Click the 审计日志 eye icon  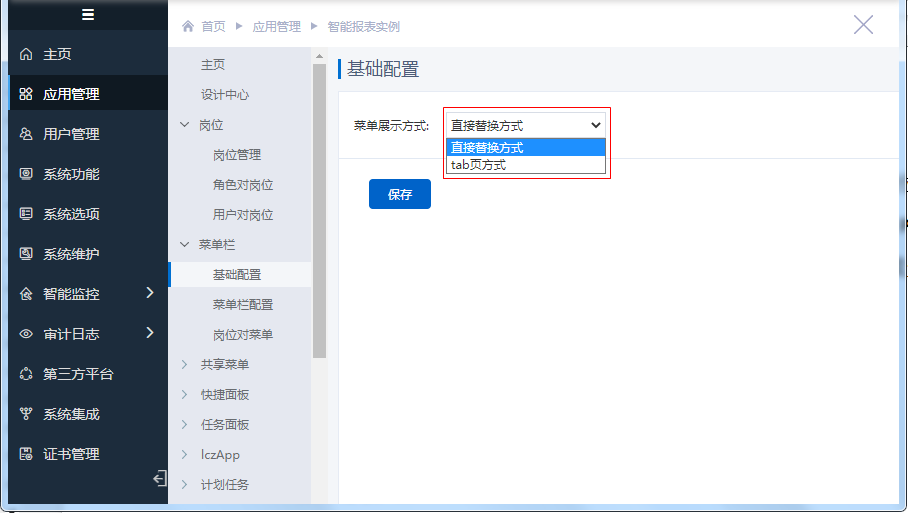coord(26,334)
